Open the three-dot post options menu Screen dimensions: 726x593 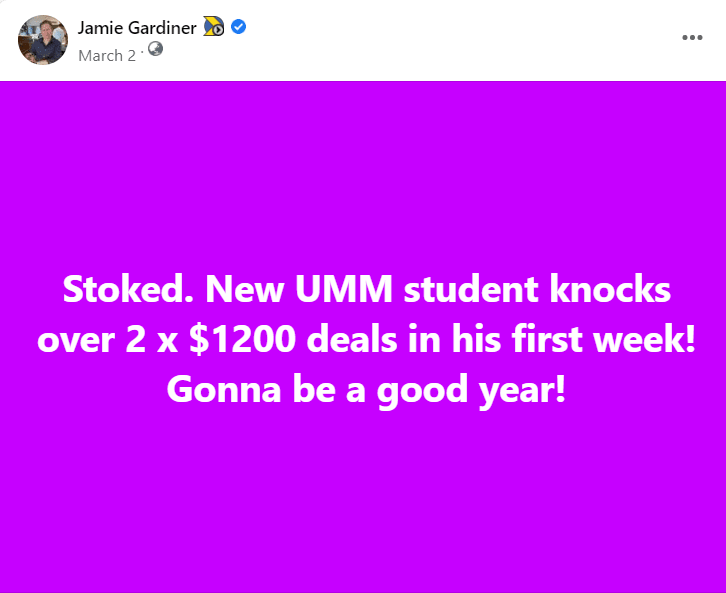coord(692,37)
